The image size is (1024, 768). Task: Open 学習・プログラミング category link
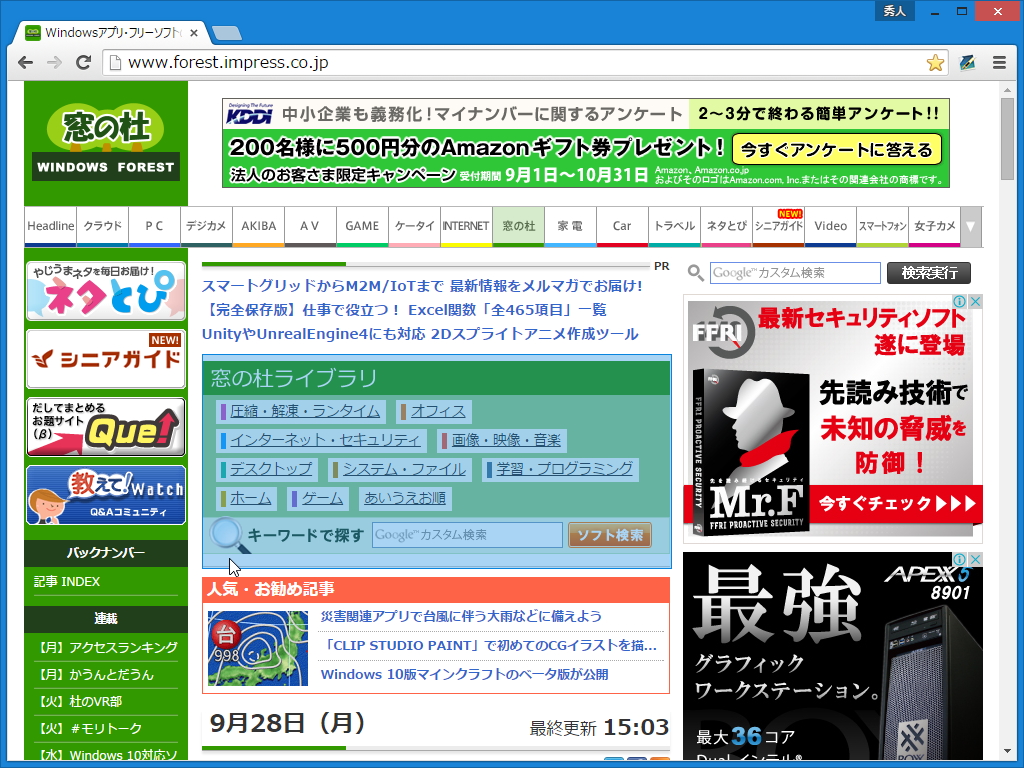[x=565, y=469]
